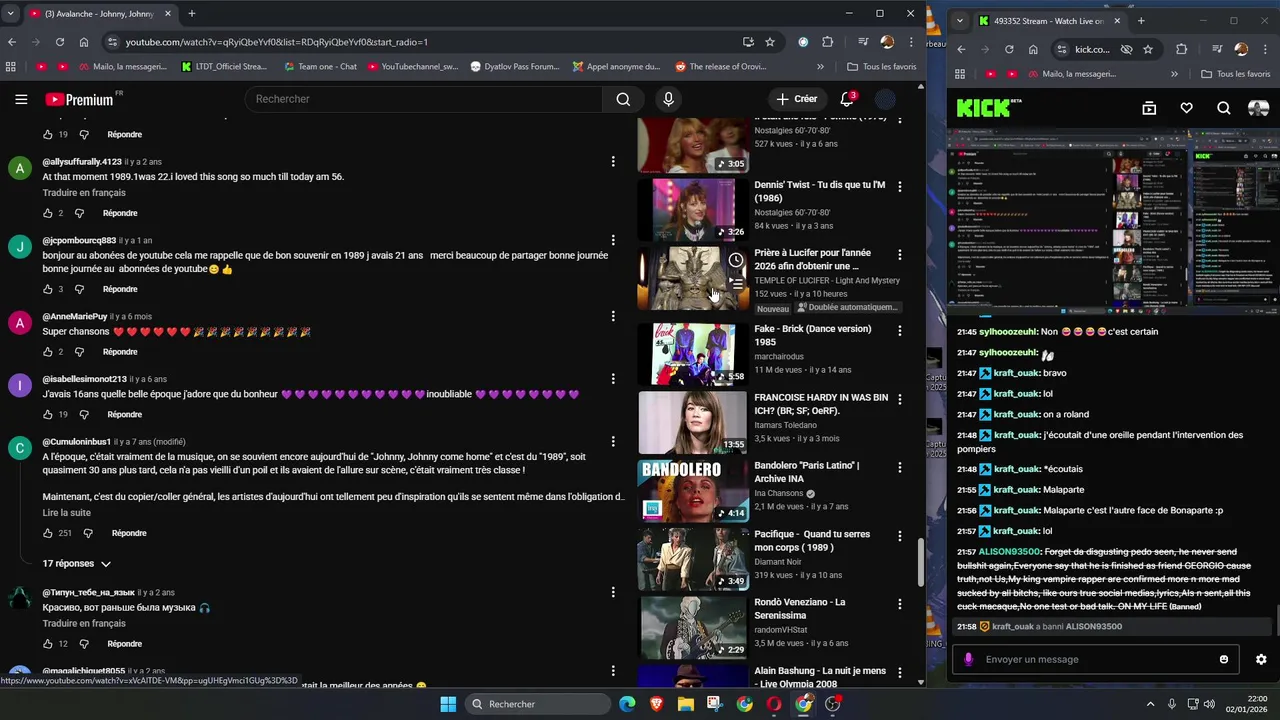Focus Kick Envoyer un message field
This screenshot has height=720, width=1280.
[1095, 659]
